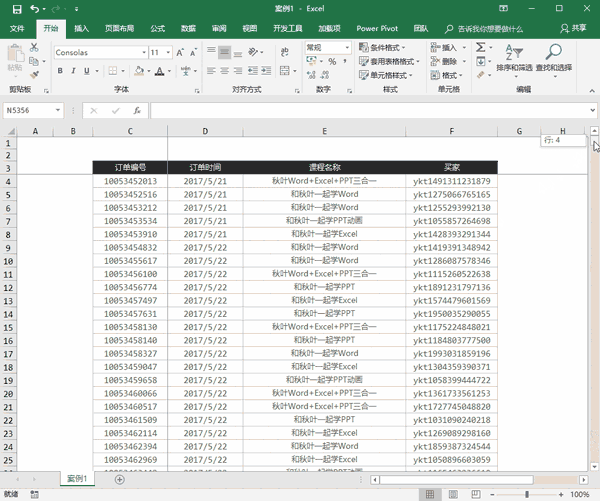Switch to the 数据 Data tab
The height and width of the screenshot is (501, 600).
188,29
